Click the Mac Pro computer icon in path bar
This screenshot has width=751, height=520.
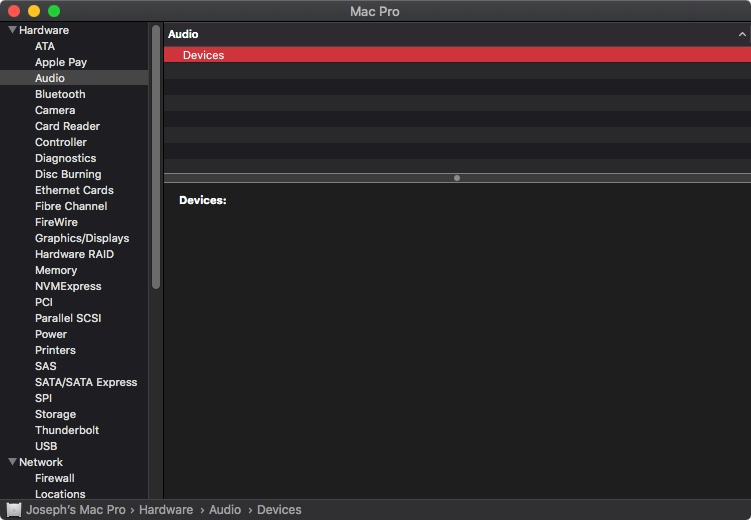(13, 509)
